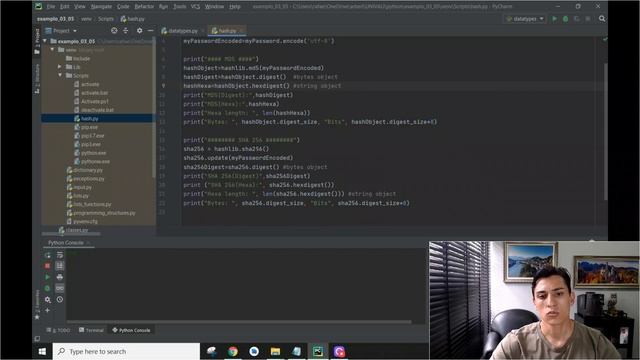Toggle tool window bars at bottom-left corner
The height and width of the screenshot is (360, 640).
[x=37, y=338]
